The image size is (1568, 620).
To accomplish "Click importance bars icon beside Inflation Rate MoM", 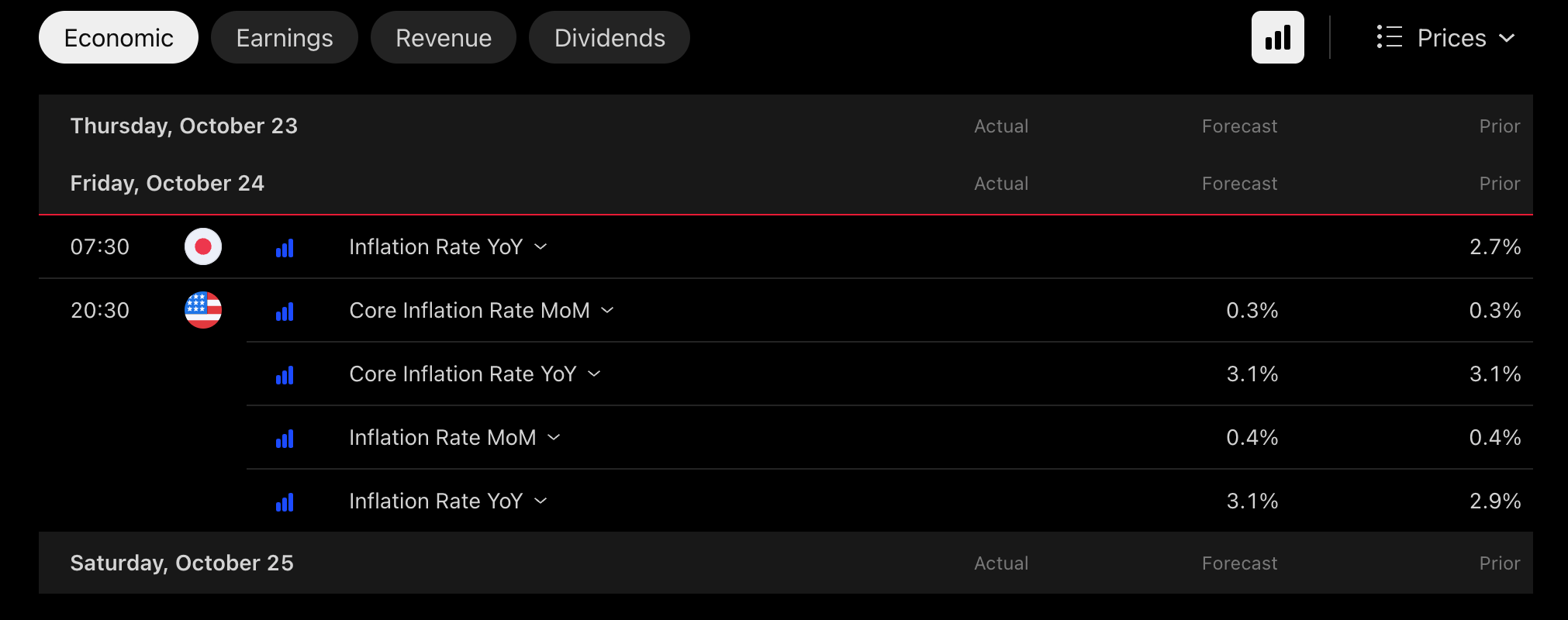I will tap(285, 439).
